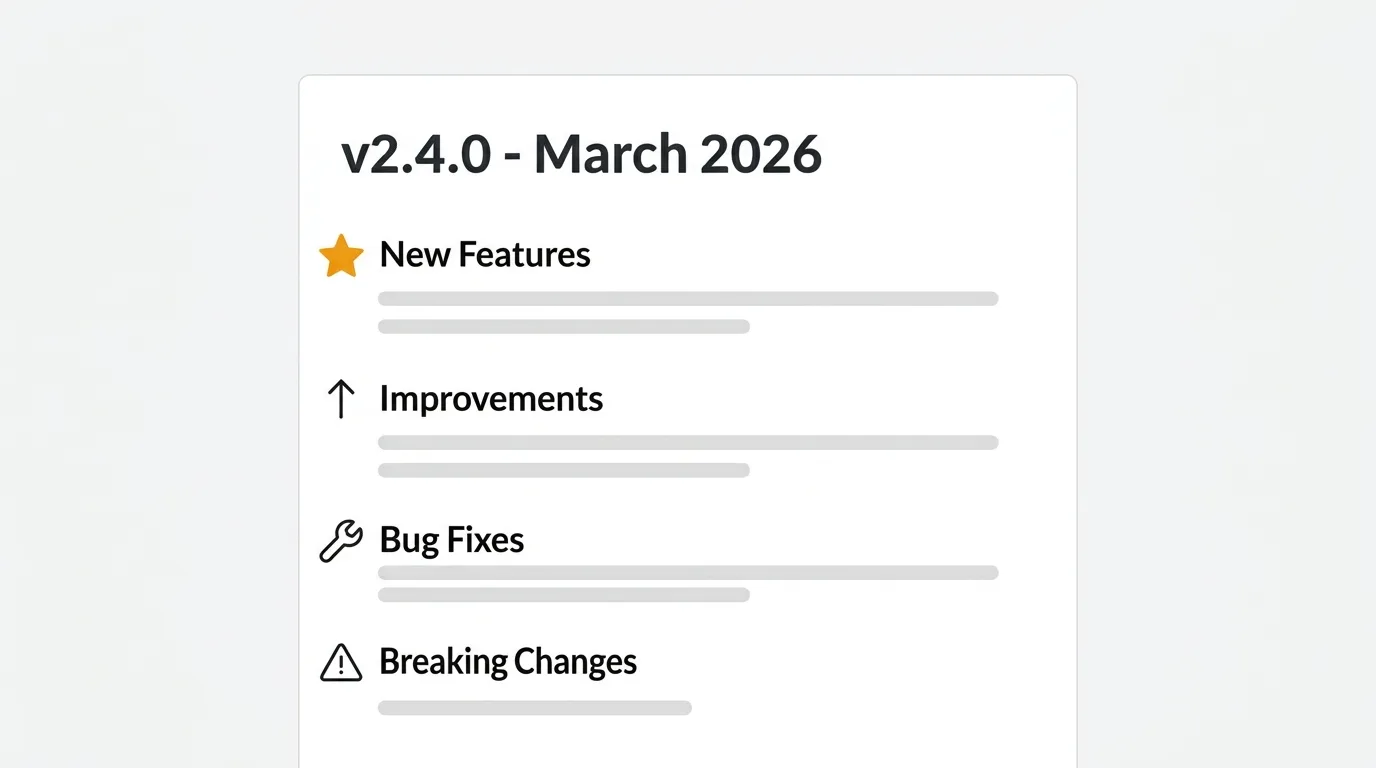The width and height of the screenshot is (1376, 768).
Task: Click the up arrow Improvements icon
Action: coord(341,399)
